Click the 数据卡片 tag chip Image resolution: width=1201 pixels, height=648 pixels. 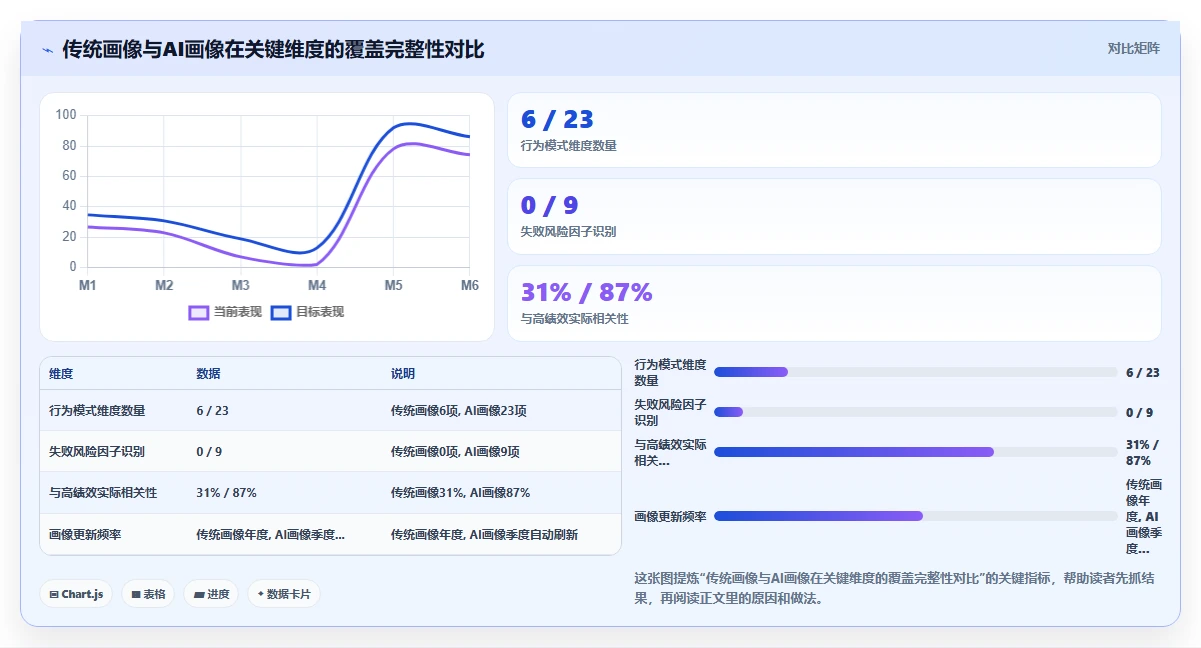point(284,594)
